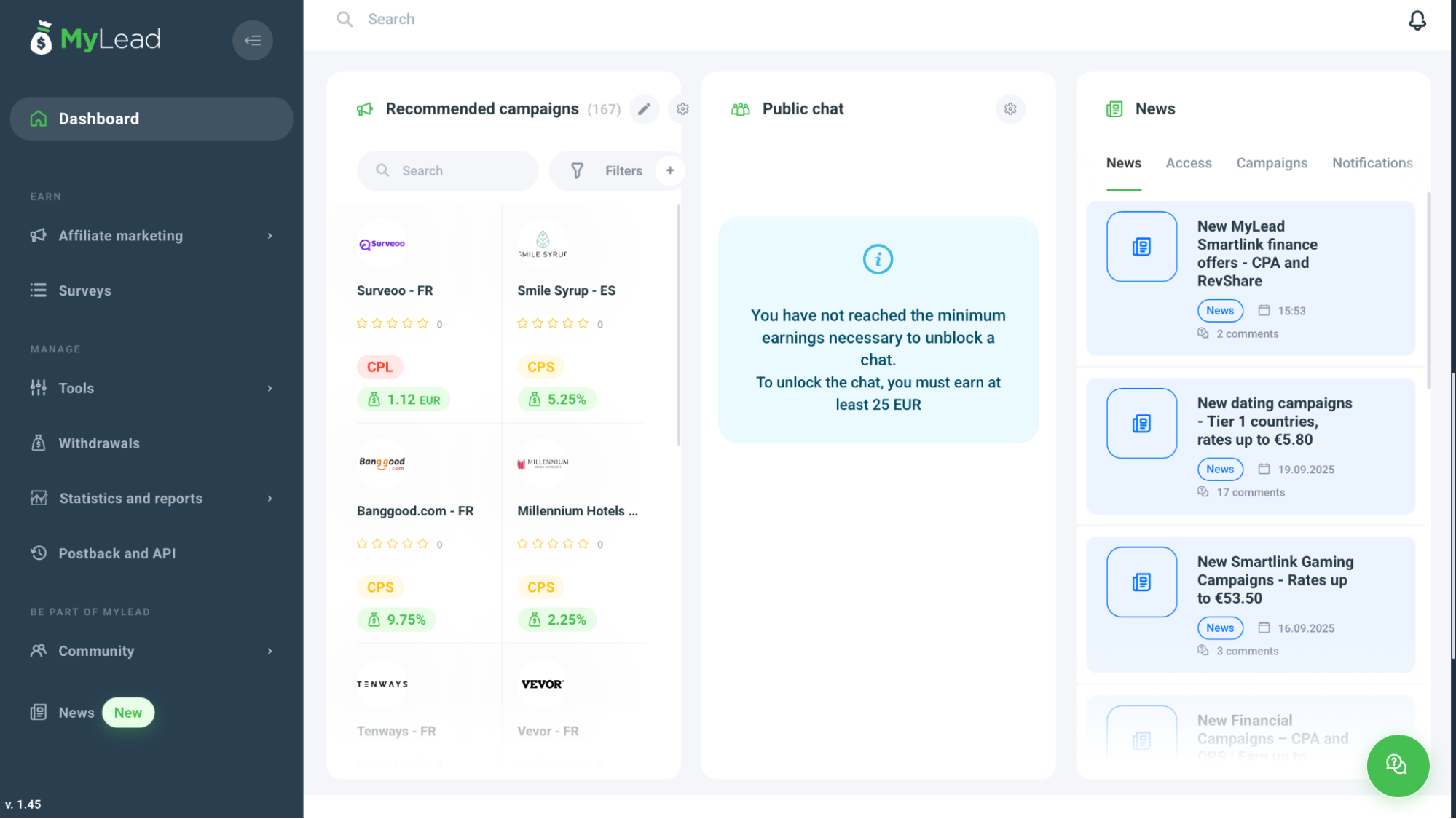This screenshot has height=819, width=1456.
Task: Rate Surveoo - FR with stars
Action: tap(392, 324)
